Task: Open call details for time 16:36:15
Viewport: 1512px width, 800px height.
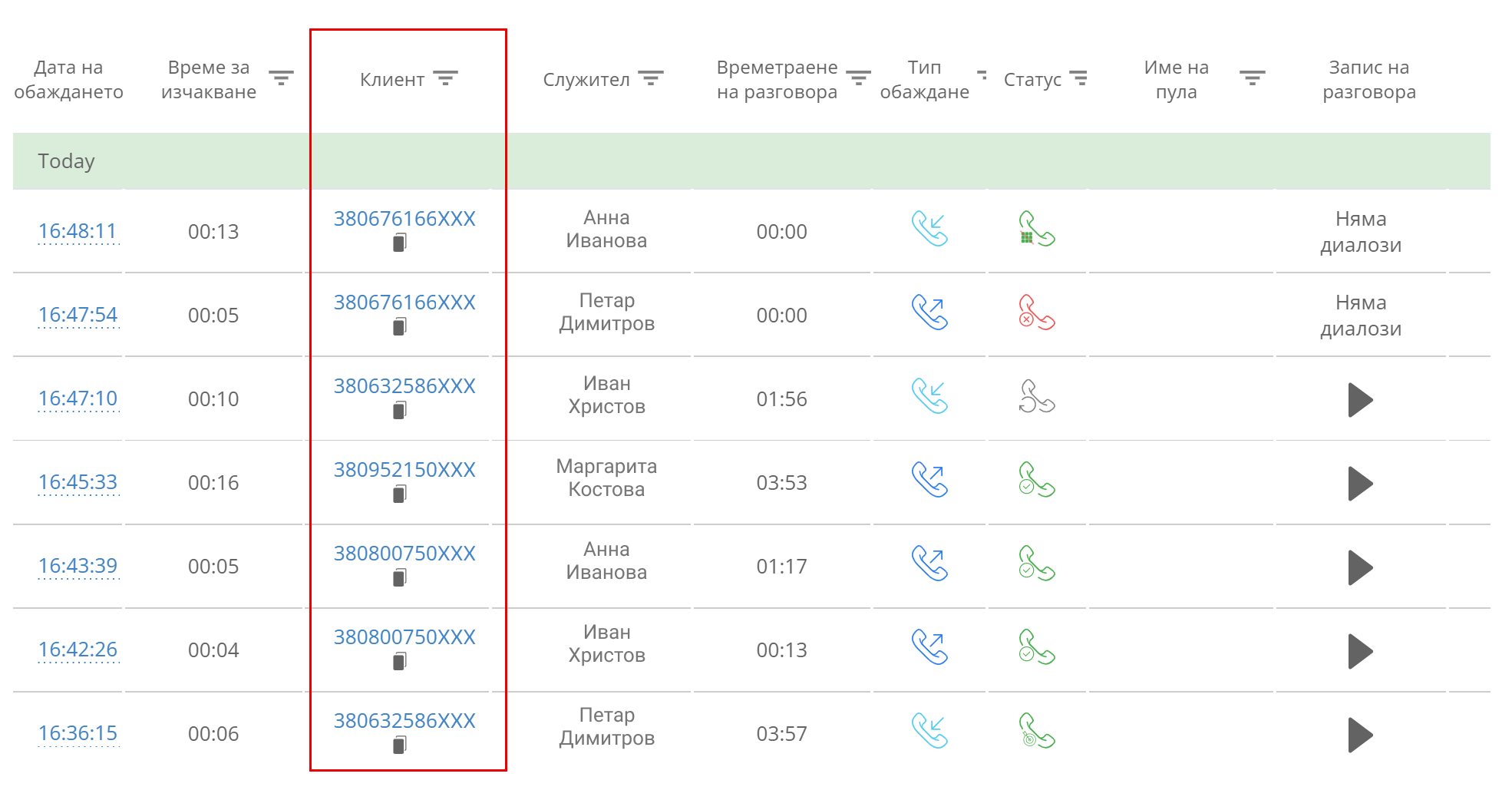Action: (78, 733)
